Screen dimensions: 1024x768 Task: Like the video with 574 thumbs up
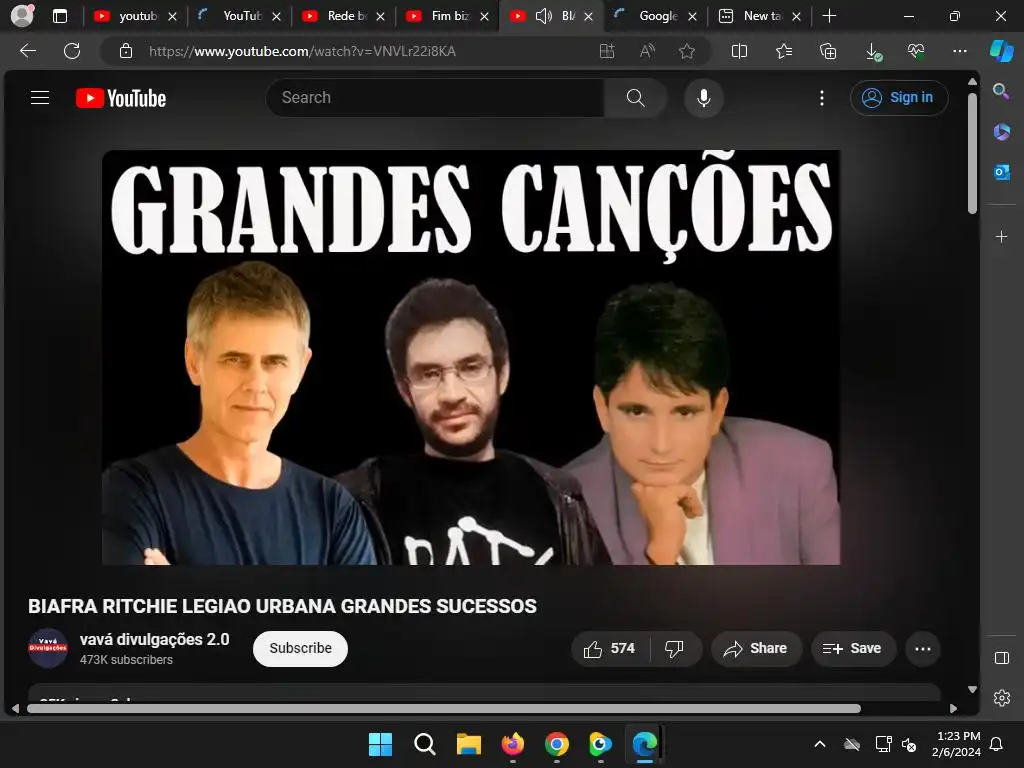pyautogui.click(x=609, y=648)
